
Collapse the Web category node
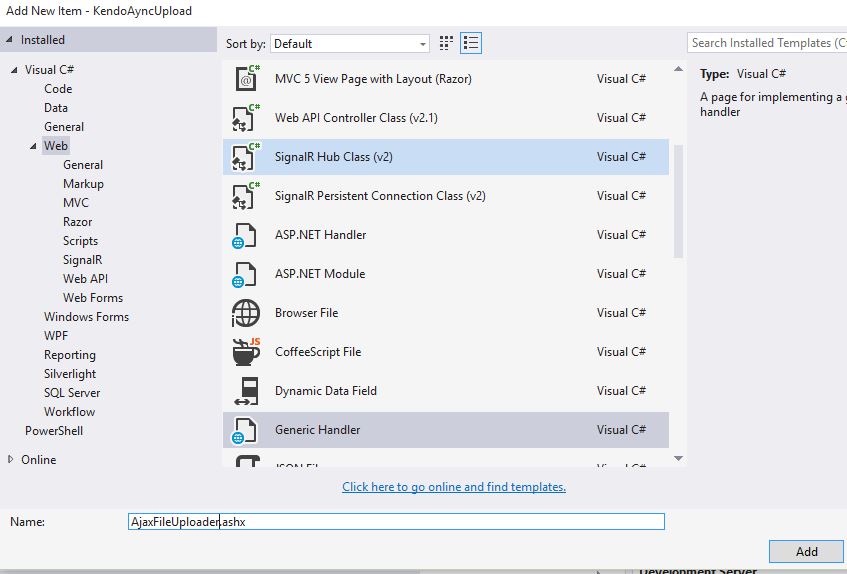click(x=34, y=146)
